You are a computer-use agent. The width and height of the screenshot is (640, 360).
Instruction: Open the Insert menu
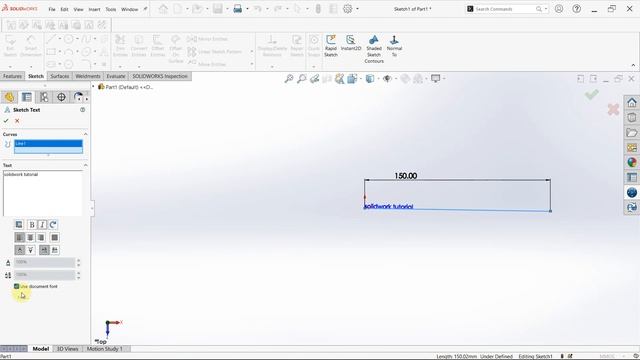[94, 9]
